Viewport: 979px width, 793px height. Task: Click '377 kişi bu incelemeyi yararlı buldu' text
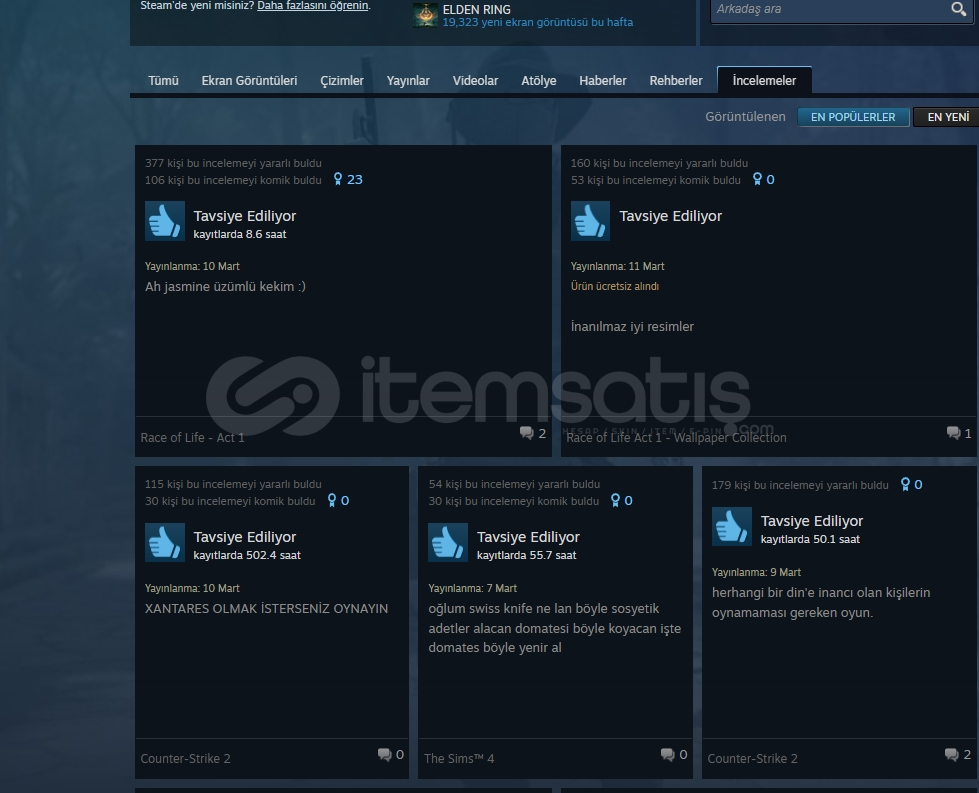click(x=233, y=163)
